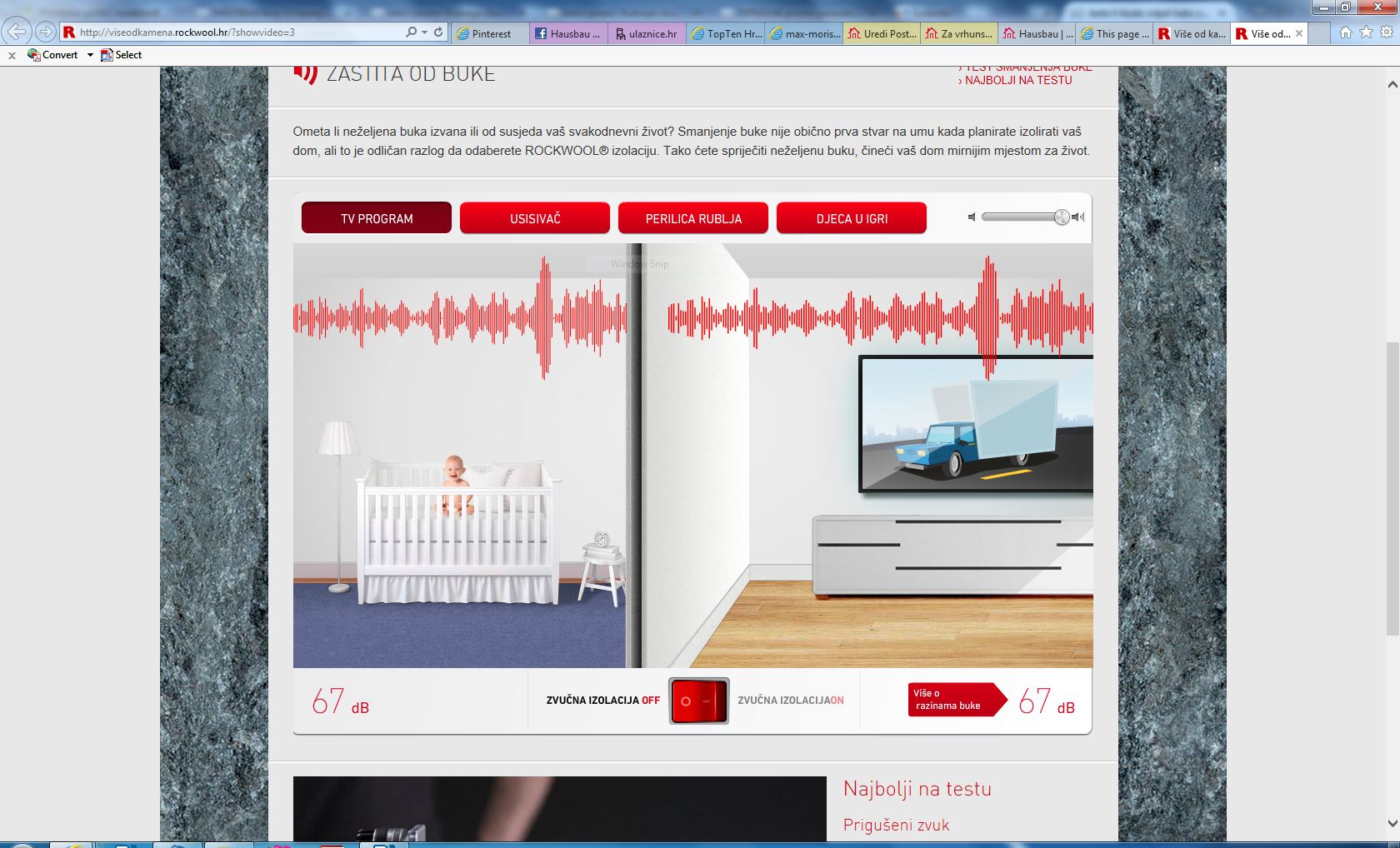Image resolution: width=1400 pixels, height=848 pixels.
Task: Mute sound using the left speaker icon
Action: click(x=972, y=217)
